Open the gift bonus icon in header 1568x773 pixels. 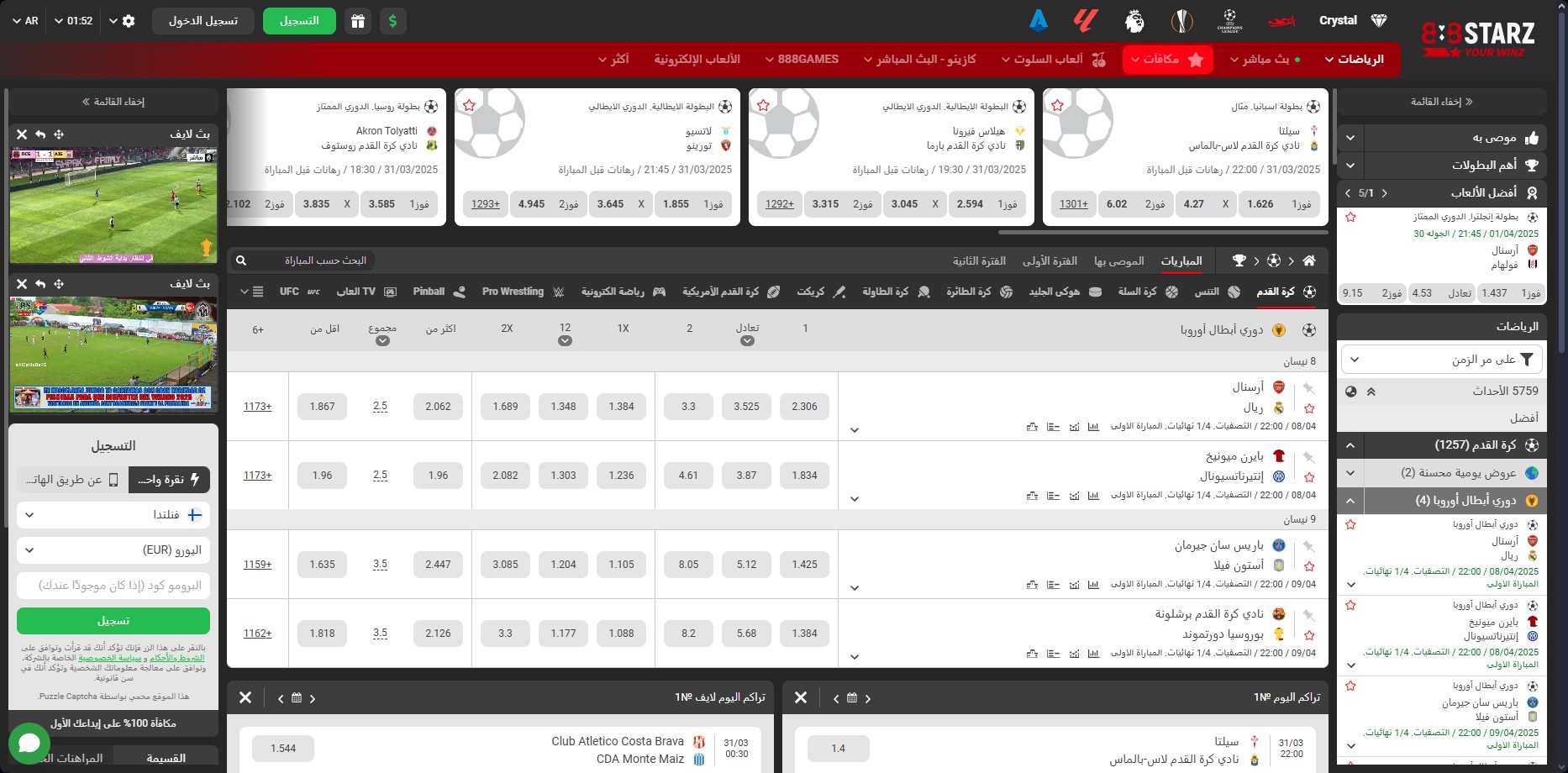358,21
